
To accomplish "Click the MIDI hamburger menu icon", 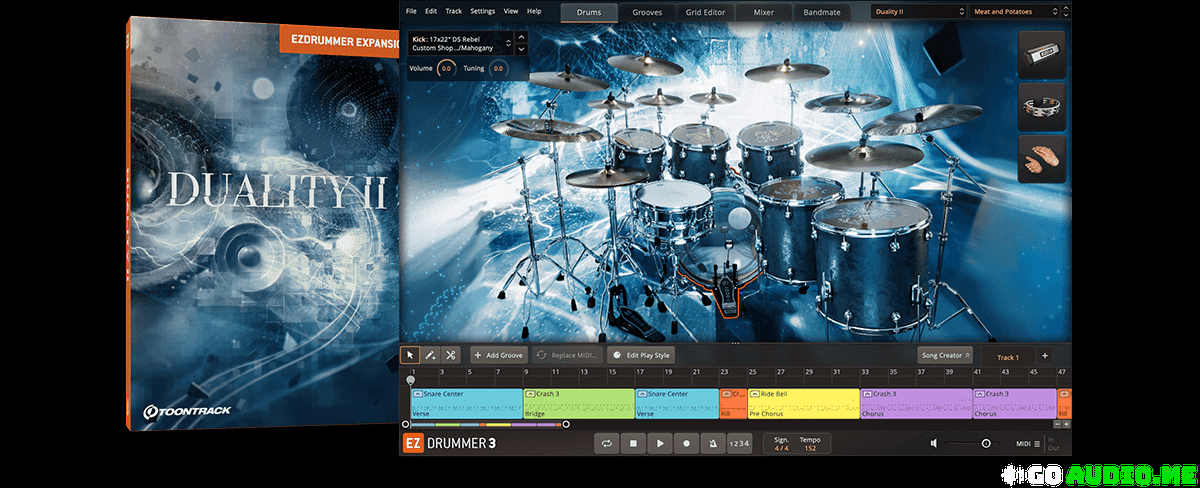I will tap(1037, 443).
